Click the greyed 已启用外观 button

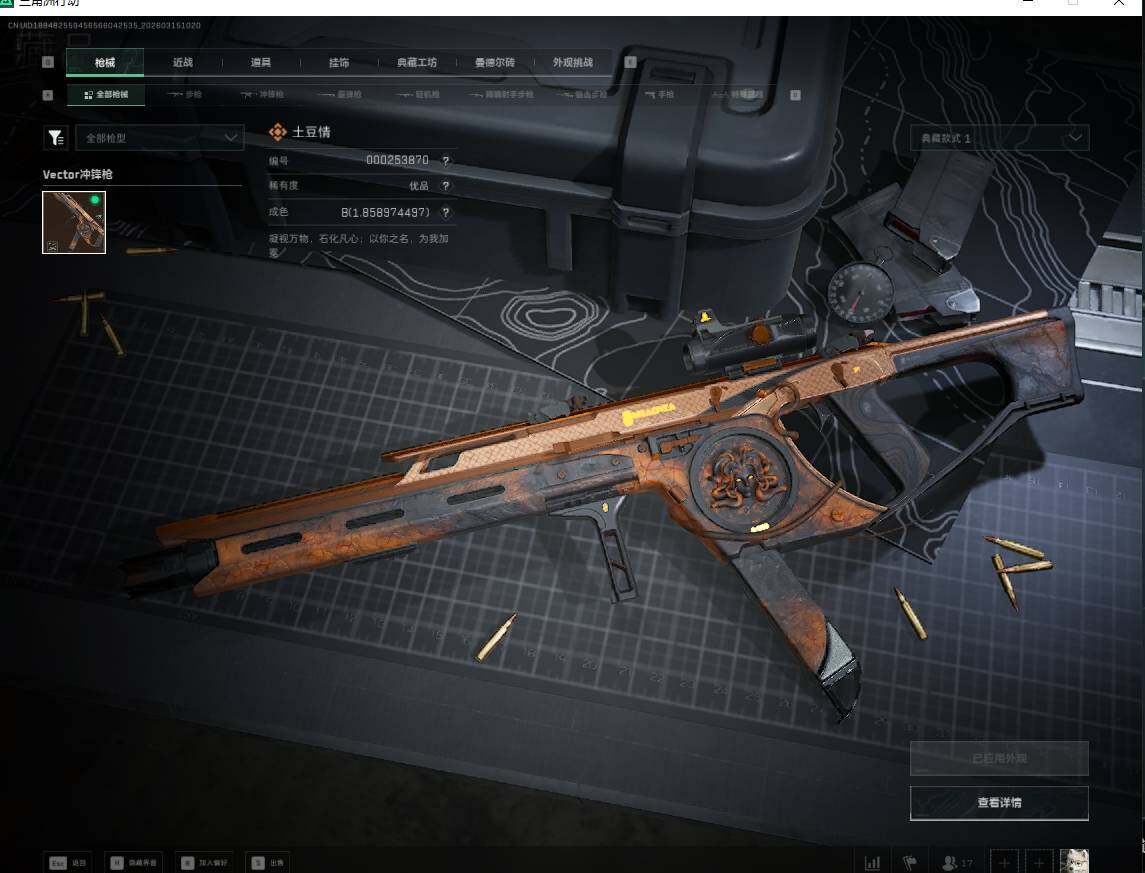(999, 758)
